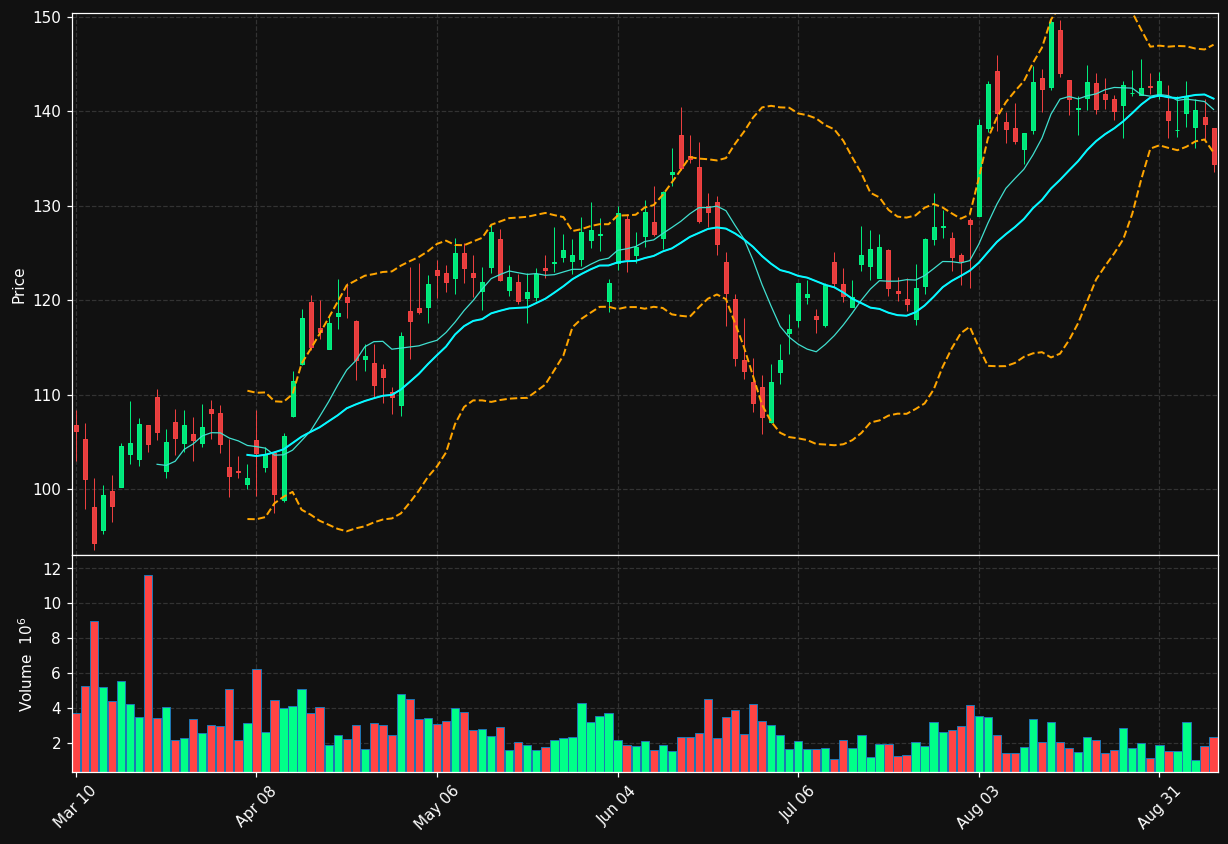Click the red volume bar above Apr 08

pyautogui.click(x=257, y=720)
